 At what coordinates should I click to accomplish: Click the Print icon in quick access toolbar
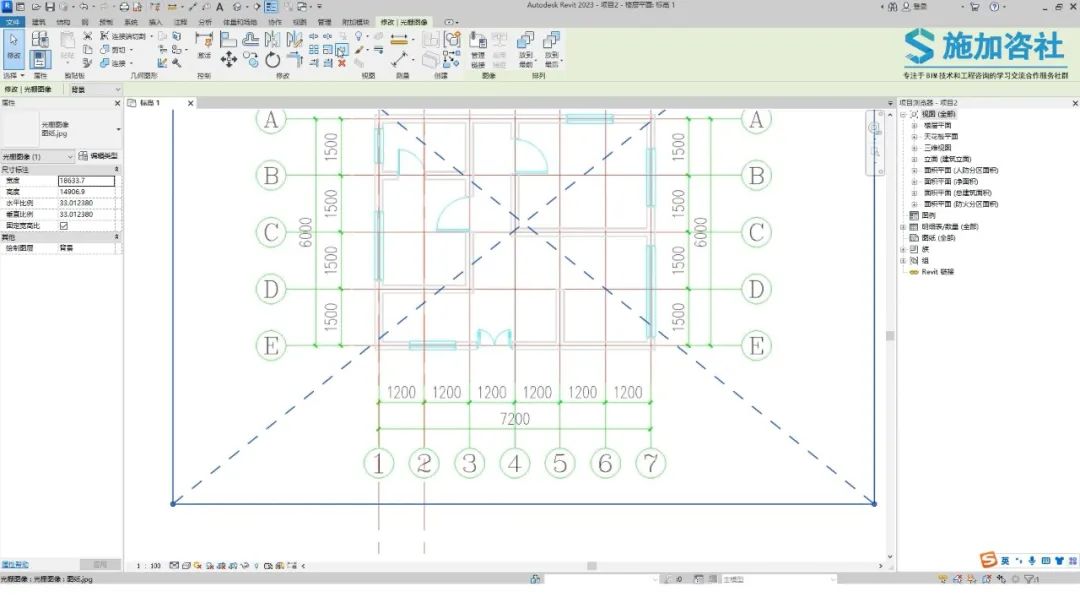pos(124,7)
